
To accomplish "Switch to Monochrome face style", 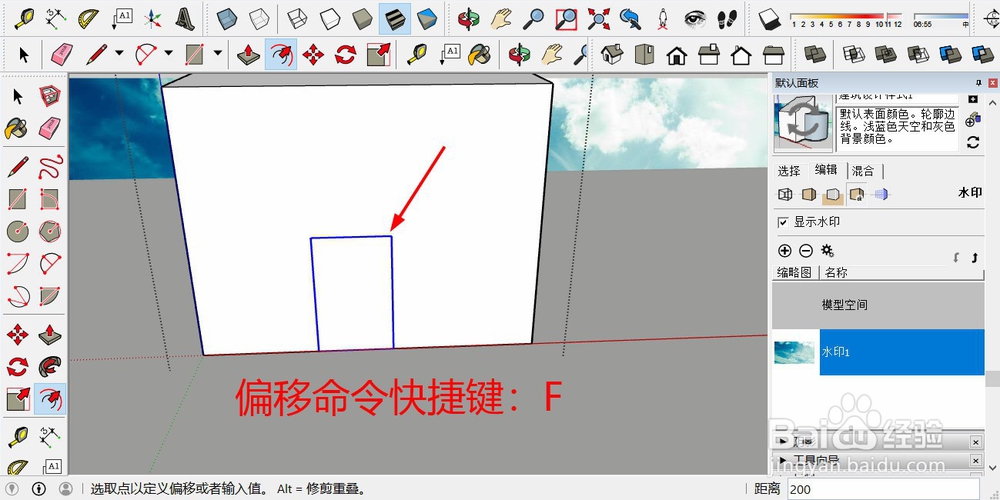I will coord(427,18).
